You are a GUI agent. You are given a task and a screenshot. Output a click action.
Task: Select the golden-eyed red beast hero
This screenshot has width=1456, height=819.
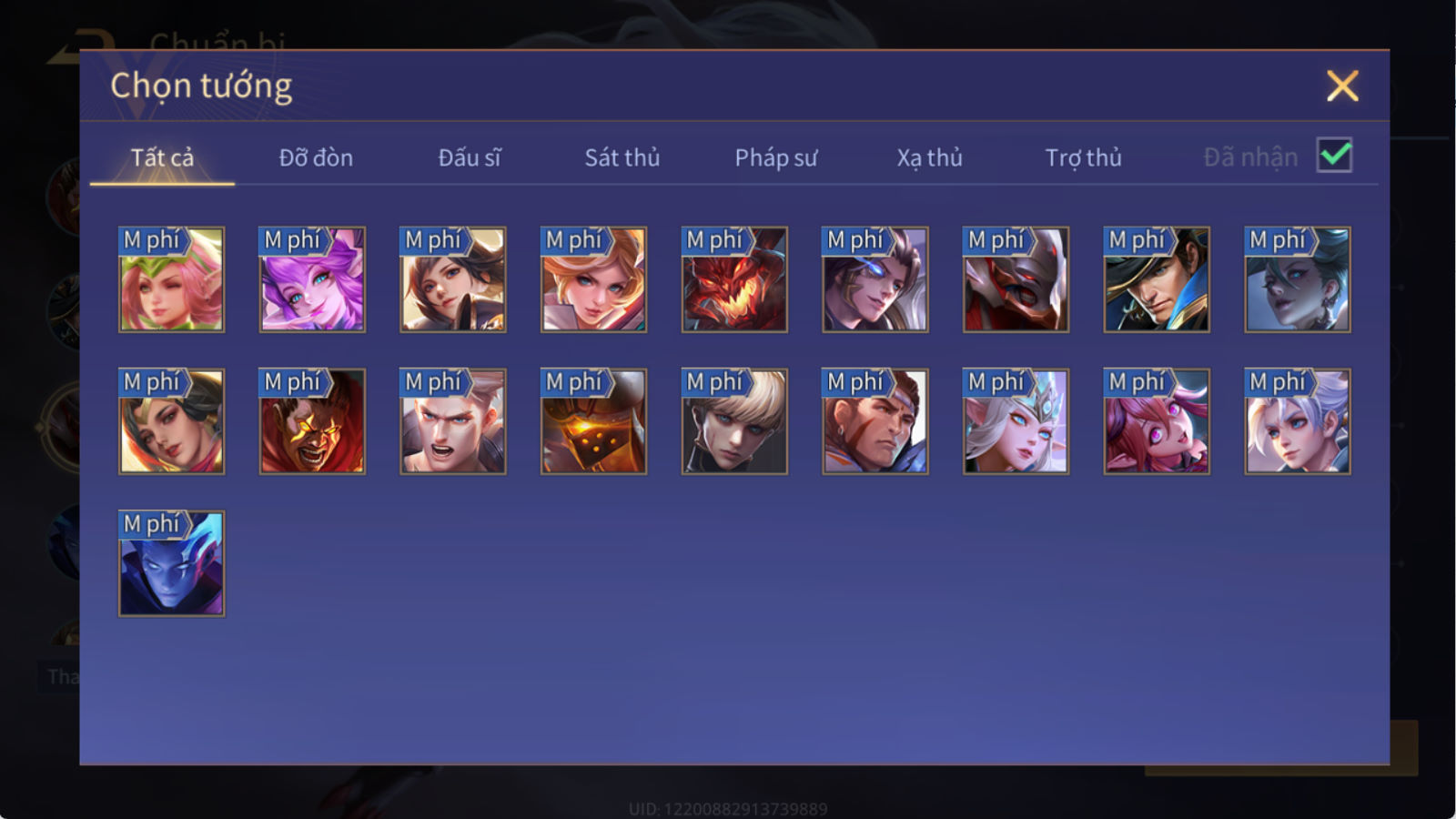pos(312,421)
